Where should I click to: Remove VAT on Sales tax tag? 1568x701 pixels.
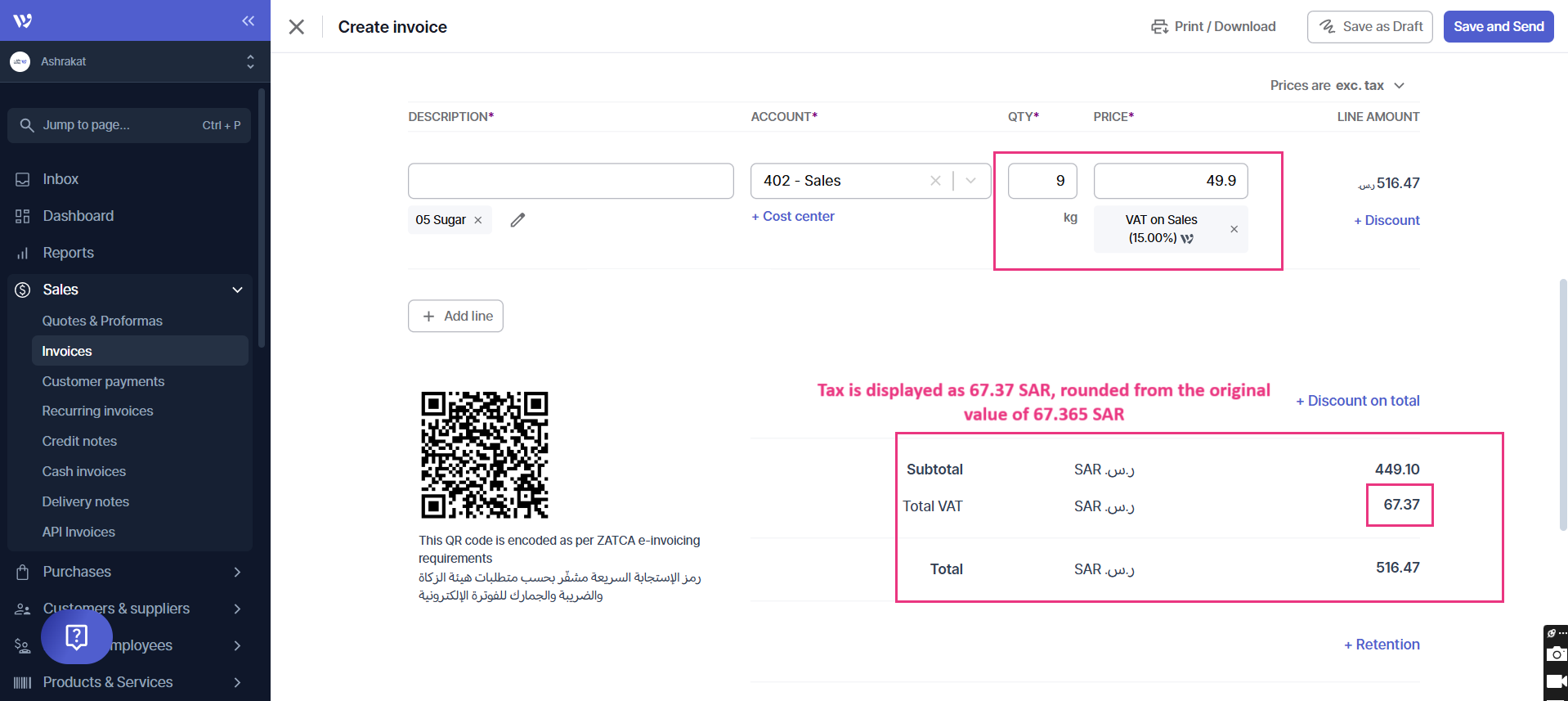[1234, 229]
